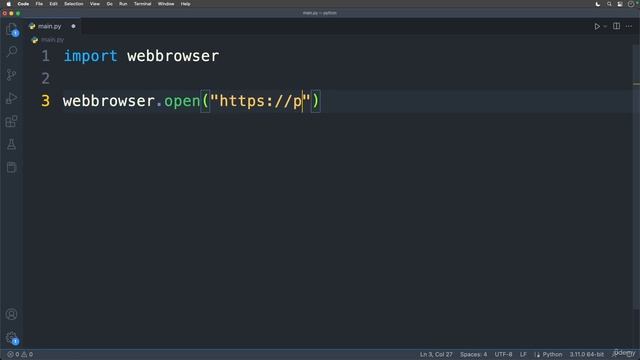Screen dimensions: 640x360
Task: Expand the run options dropdown arrow
Action: [605, 26]
